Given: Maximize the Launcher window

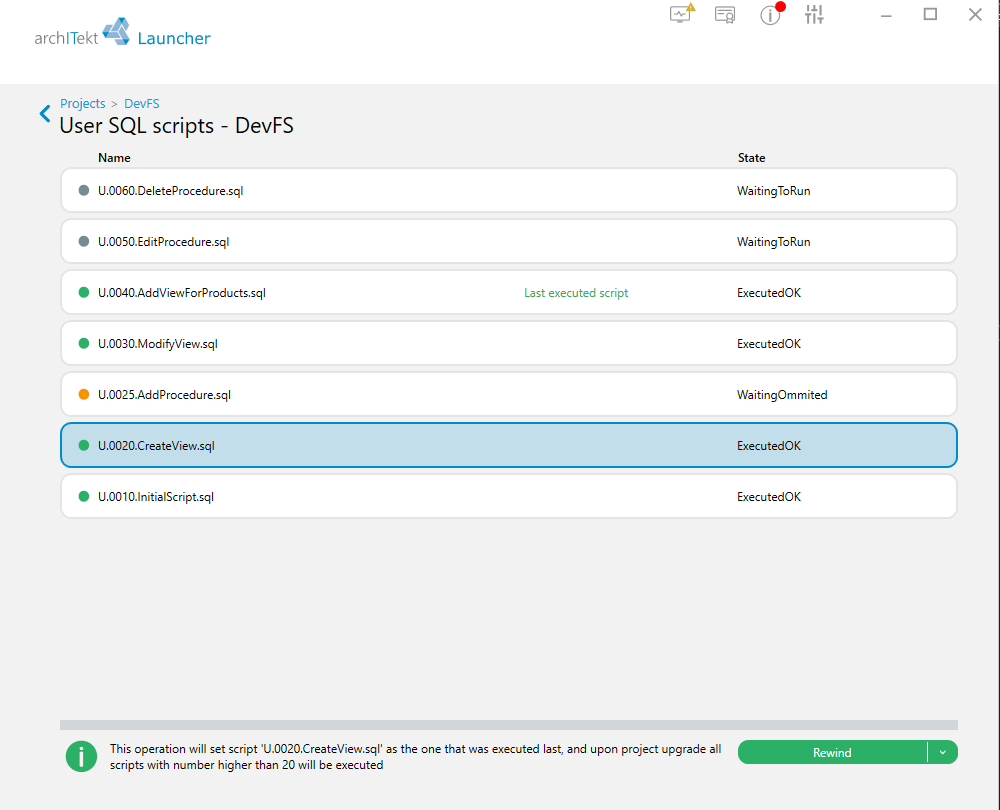Looking at the screenshot, I should [930, 14].
